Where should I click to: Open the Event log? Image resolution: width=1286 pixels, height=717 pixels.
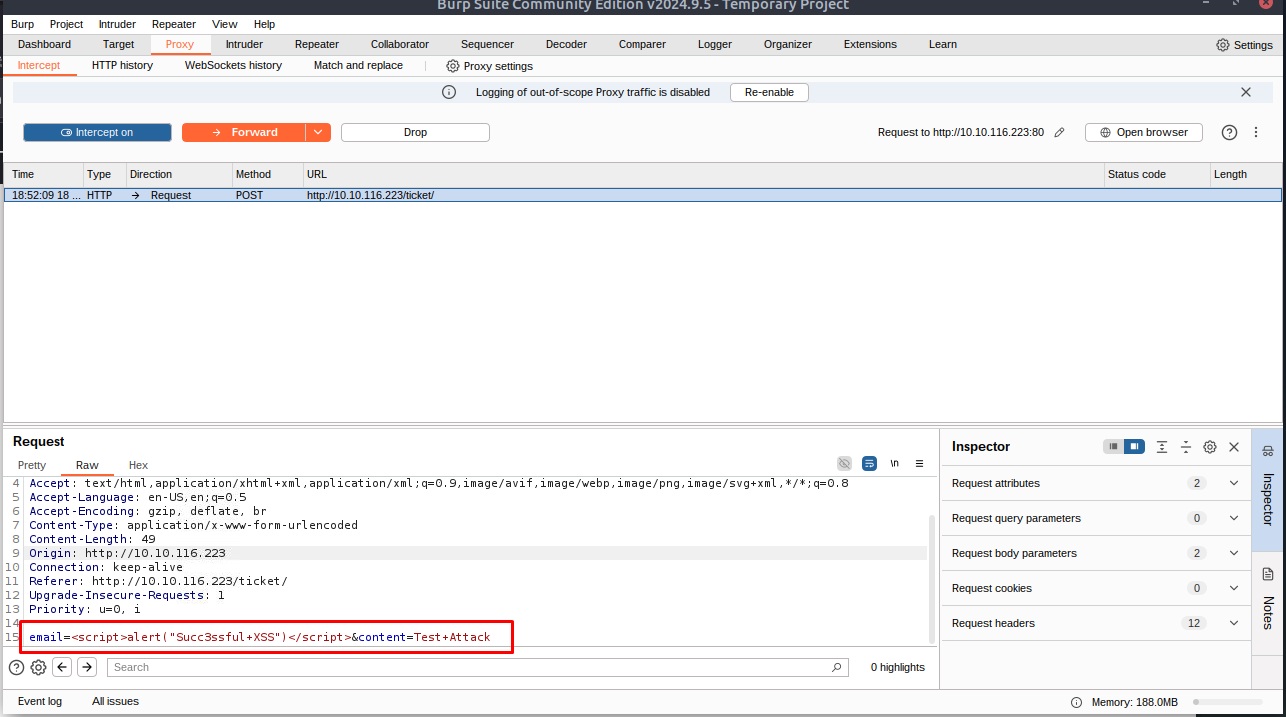pos(40,702)
